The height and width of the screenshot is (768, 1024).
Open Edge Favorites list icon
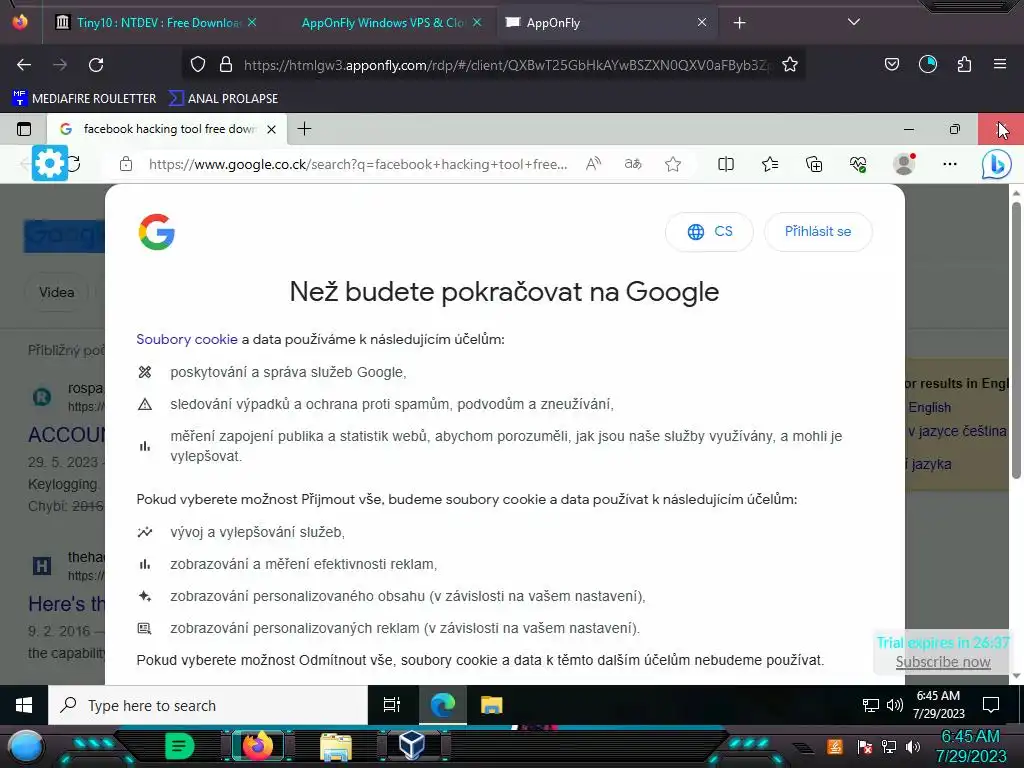coord(770,164)
